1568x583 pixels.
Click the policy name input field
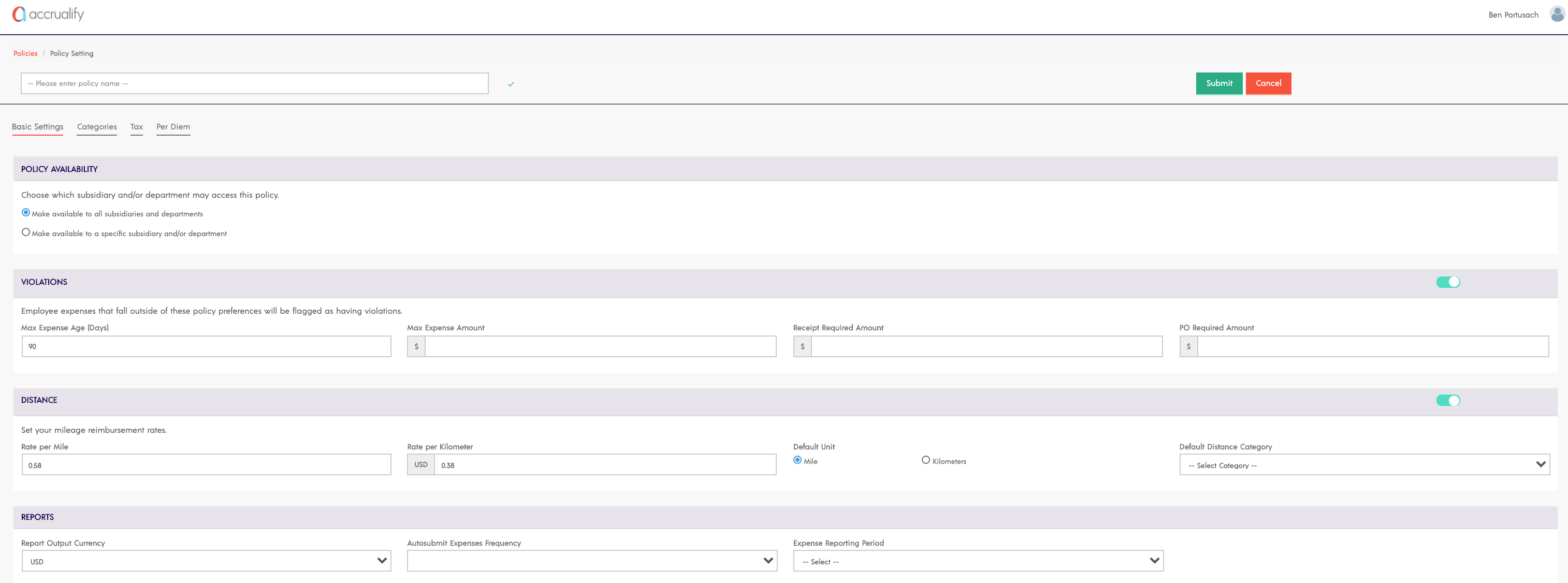pos(254,83)
